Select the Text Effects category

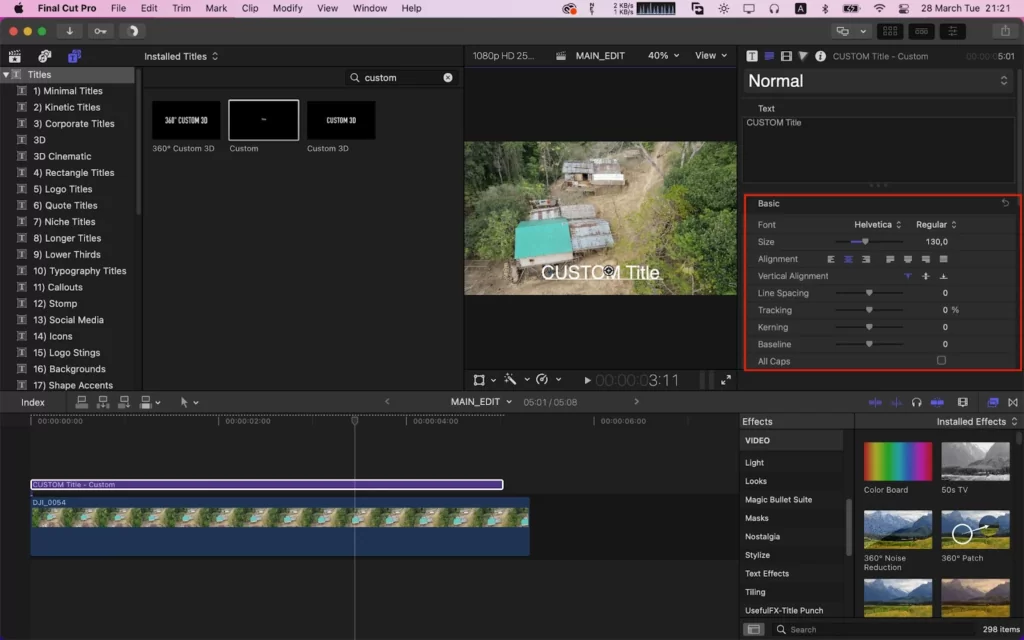click(767, 573)
